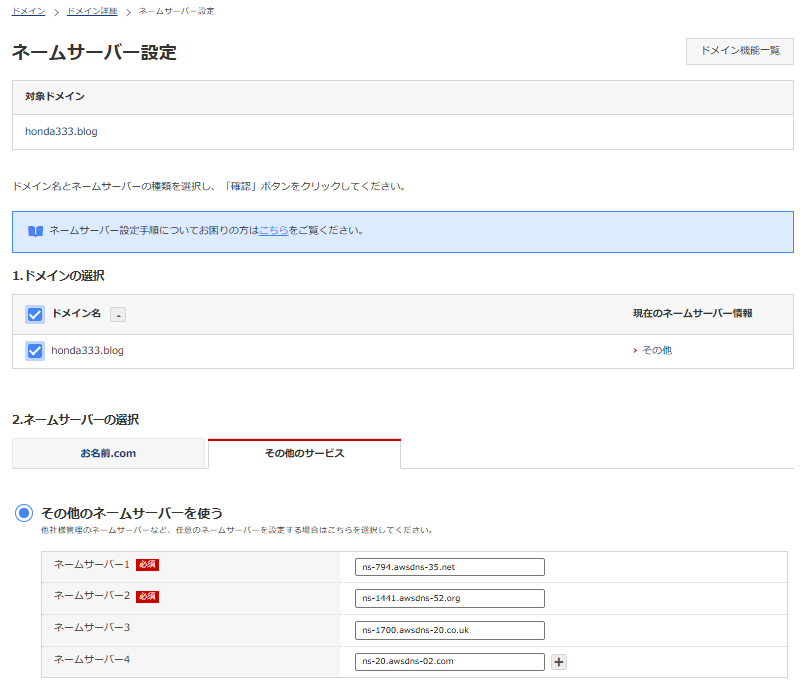Click the 必須 badge beside ネームサーバー1
Viewport: 804px width, 689px height.
coord(148,565)
